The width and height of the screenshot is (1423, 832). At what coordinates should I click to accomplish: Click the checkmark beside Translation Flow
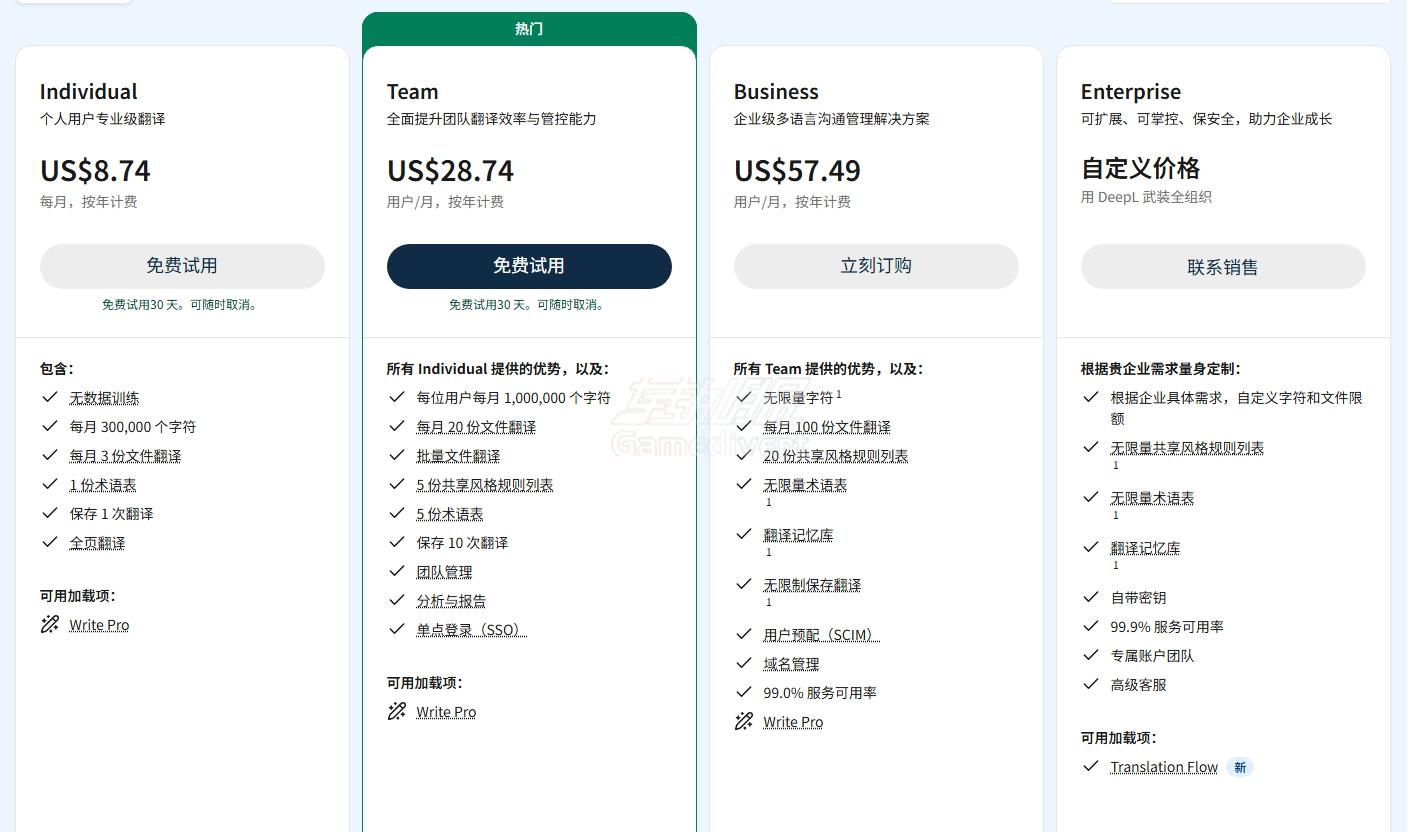pos(1091,767)
